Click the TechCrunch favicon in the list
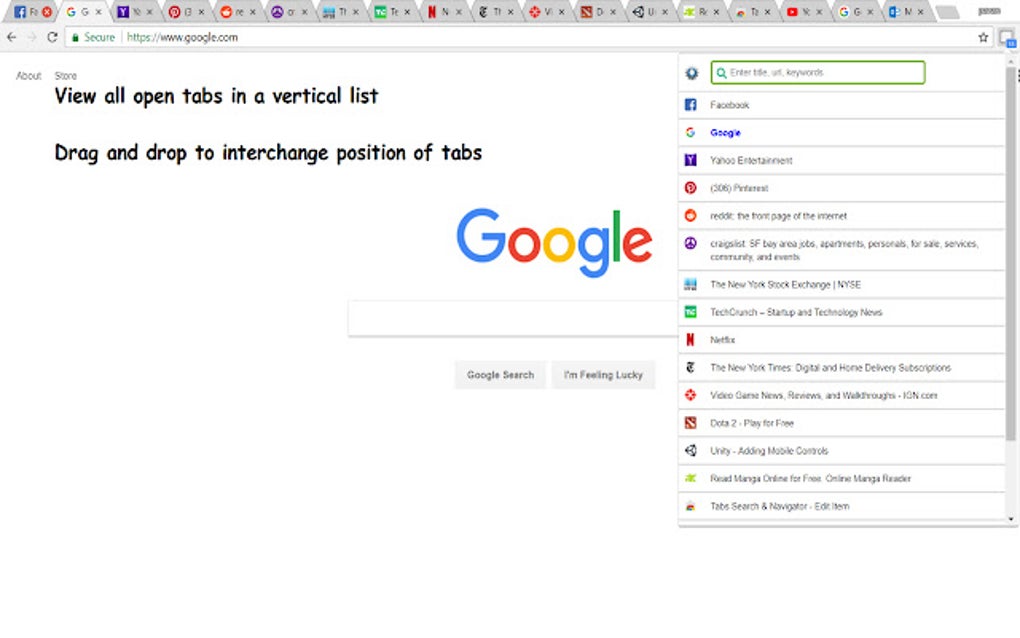Viewport: 1020px width, 638px height. tap(690, 311)
